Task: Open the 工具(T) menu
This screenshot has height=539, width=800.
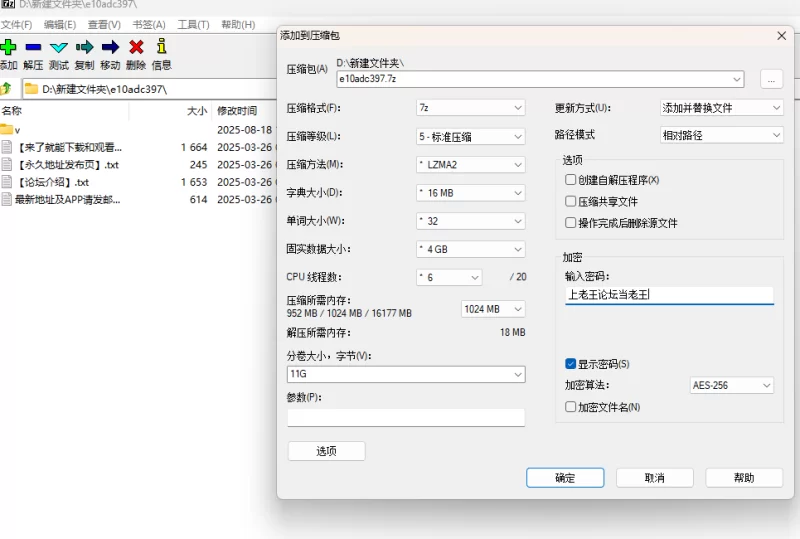Action: coord(193,24)
